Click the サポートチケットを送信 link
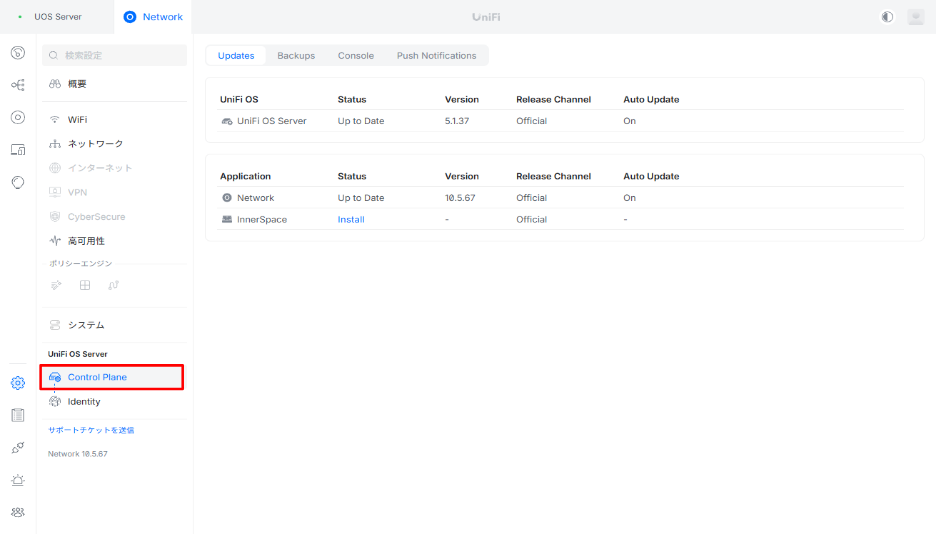936x534 pixels. [x=91, y=430]
